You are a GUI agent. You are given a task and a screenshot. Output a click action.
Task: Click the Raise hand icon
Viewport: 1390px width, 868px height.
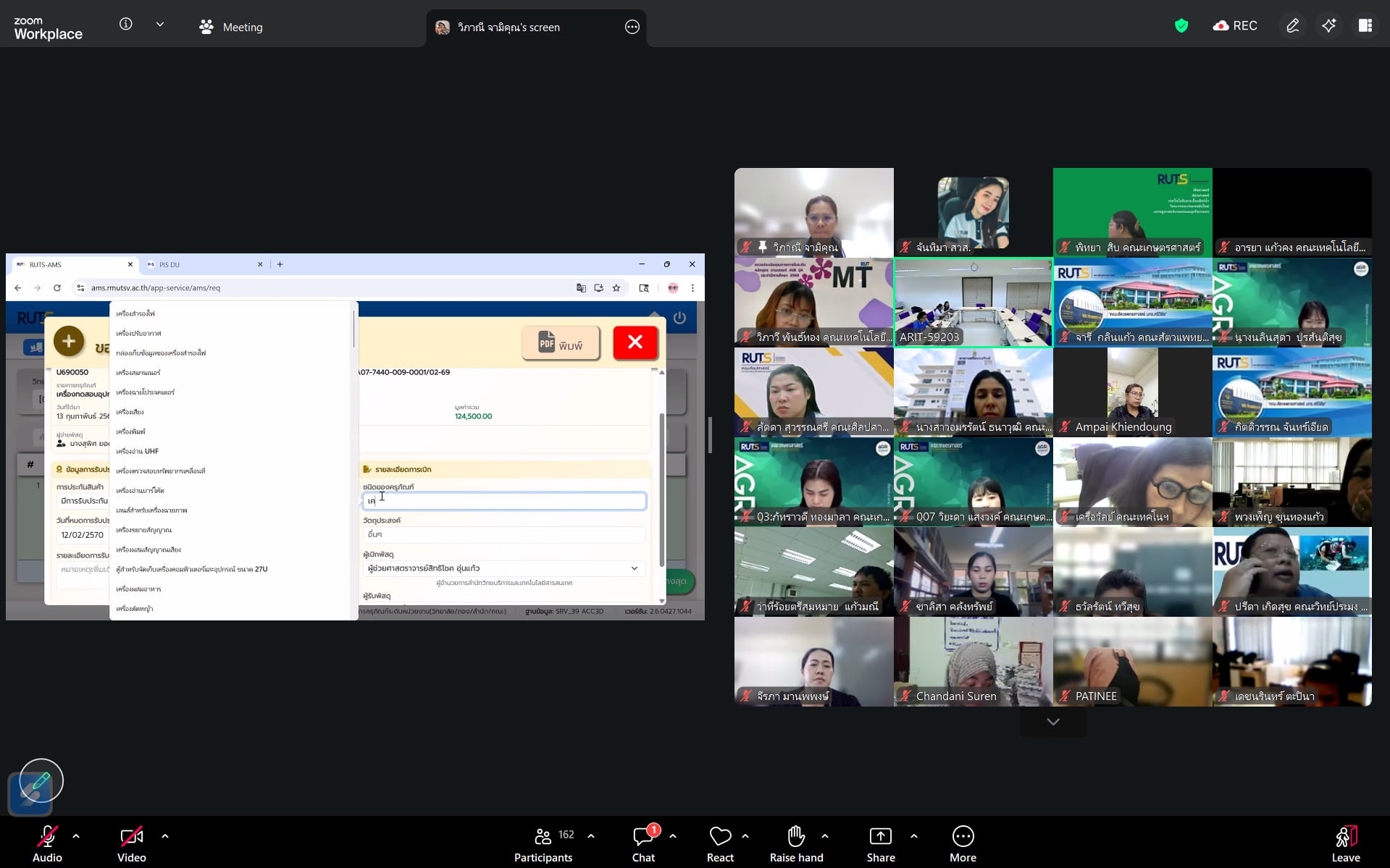click(796, 837)
